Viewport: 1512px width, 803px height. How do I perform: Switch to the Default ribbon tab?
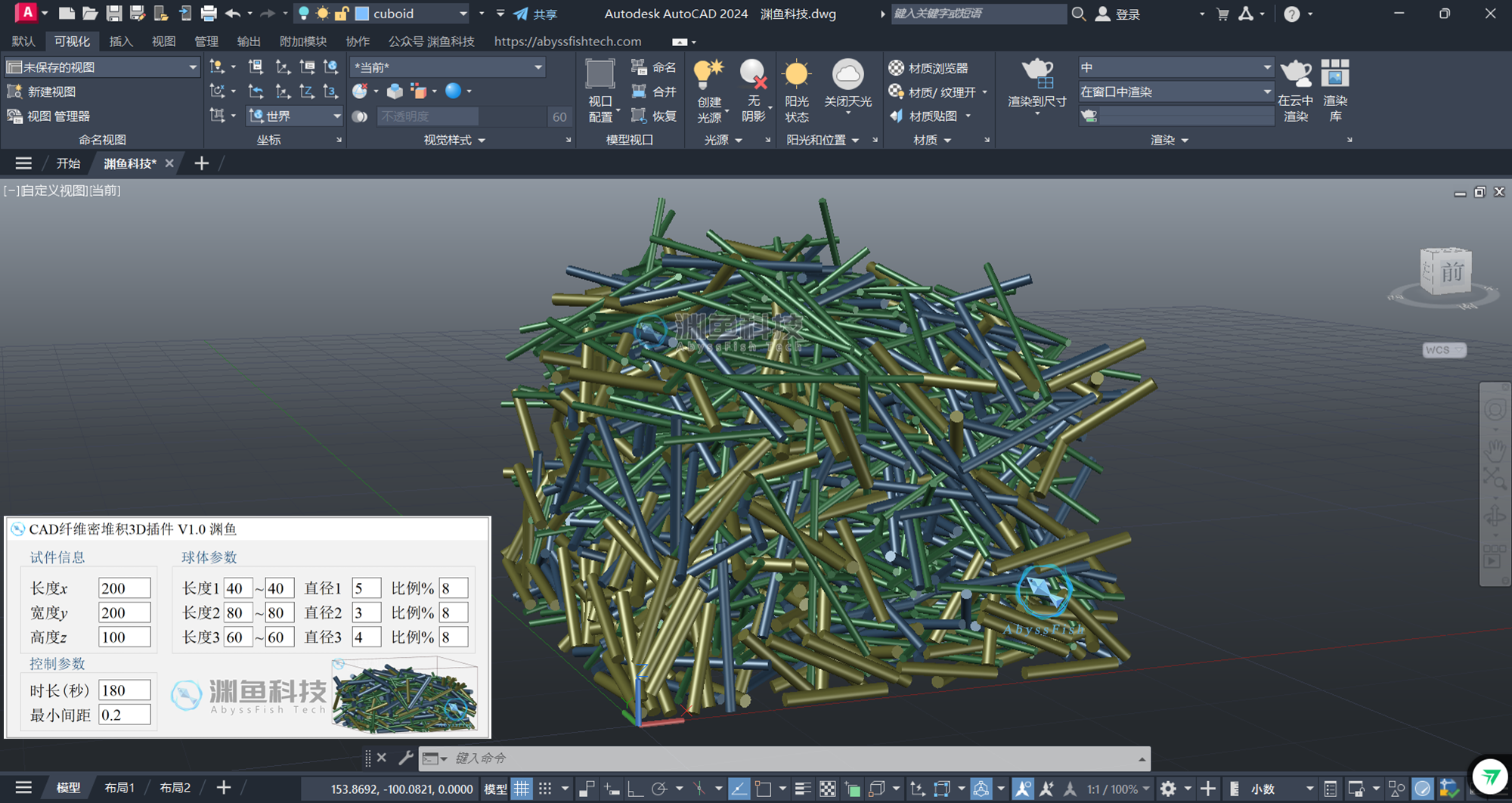point(23,42)
